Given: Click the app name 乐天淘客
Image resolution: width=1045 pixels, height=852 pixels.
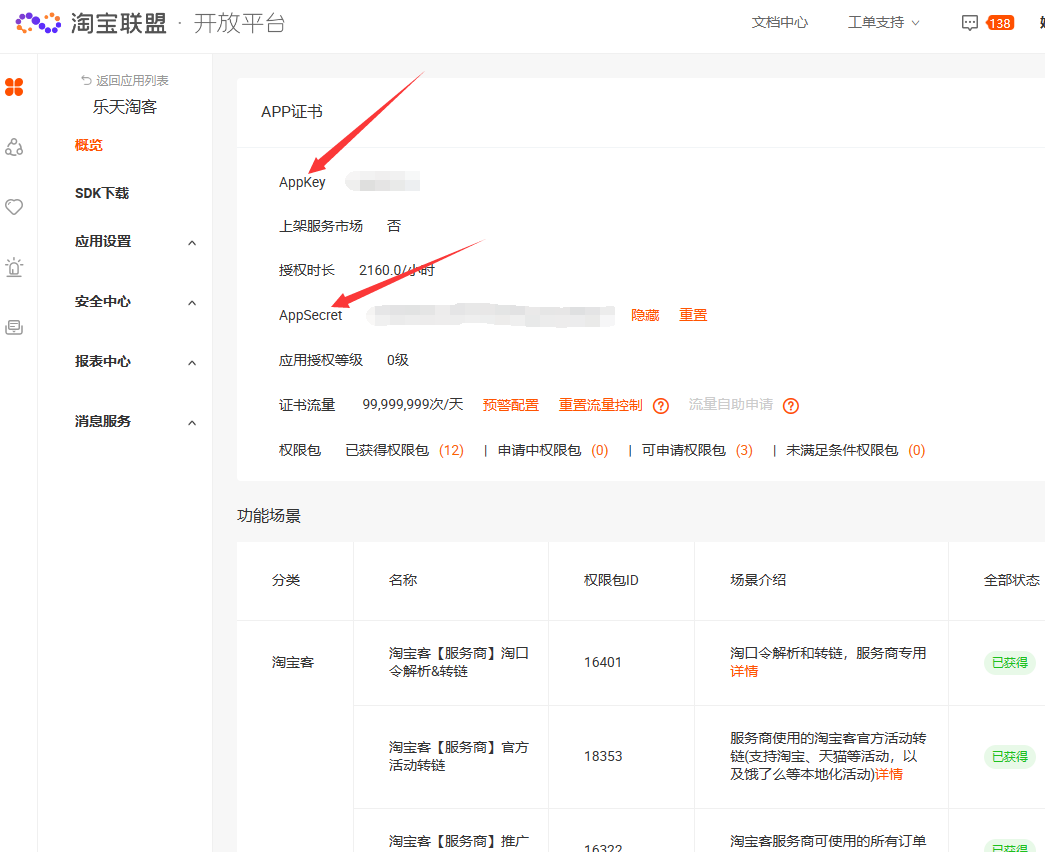Looking at the screenshot, I should pyautogui.click(x=125, y=107).
